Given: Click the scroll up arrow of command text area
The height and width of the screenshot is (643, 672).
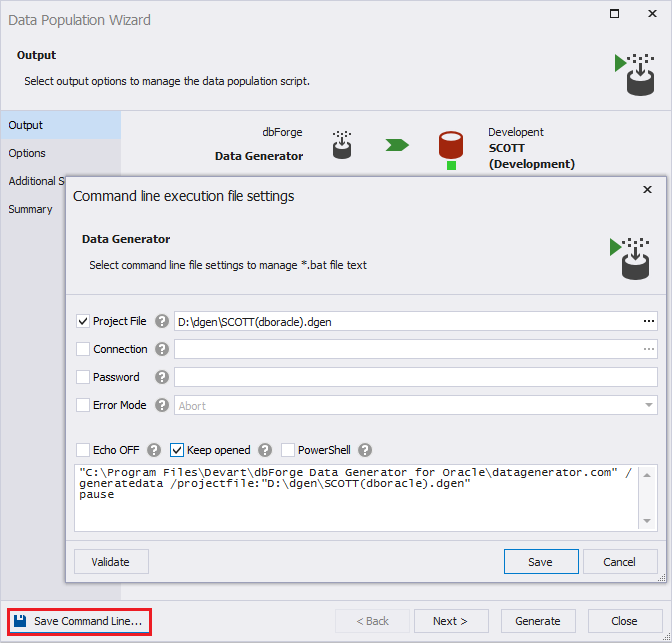Looking at the screenshot, I should point(647,475).
